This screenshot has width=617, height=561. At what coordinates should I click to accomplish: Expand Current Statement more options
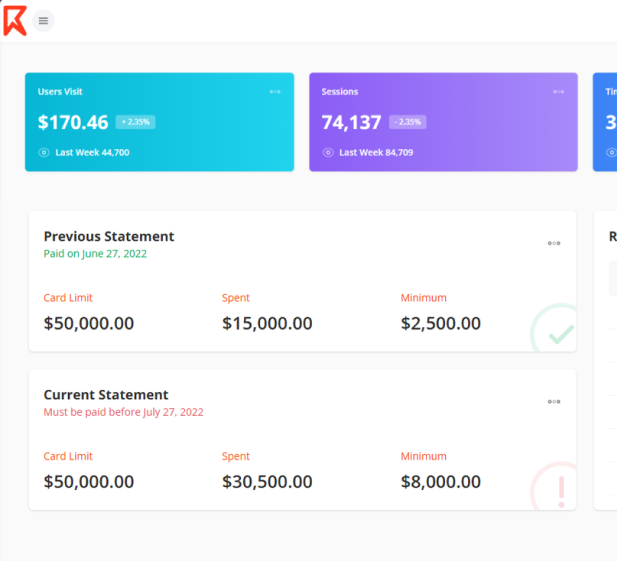pos(554,402)
